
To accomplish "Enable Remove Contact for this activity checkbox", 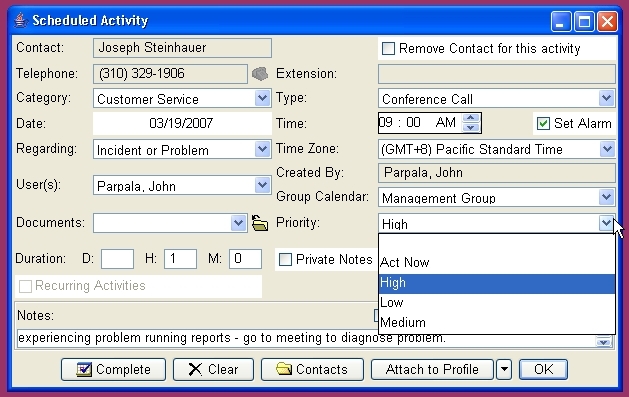I will pos(388,49).
